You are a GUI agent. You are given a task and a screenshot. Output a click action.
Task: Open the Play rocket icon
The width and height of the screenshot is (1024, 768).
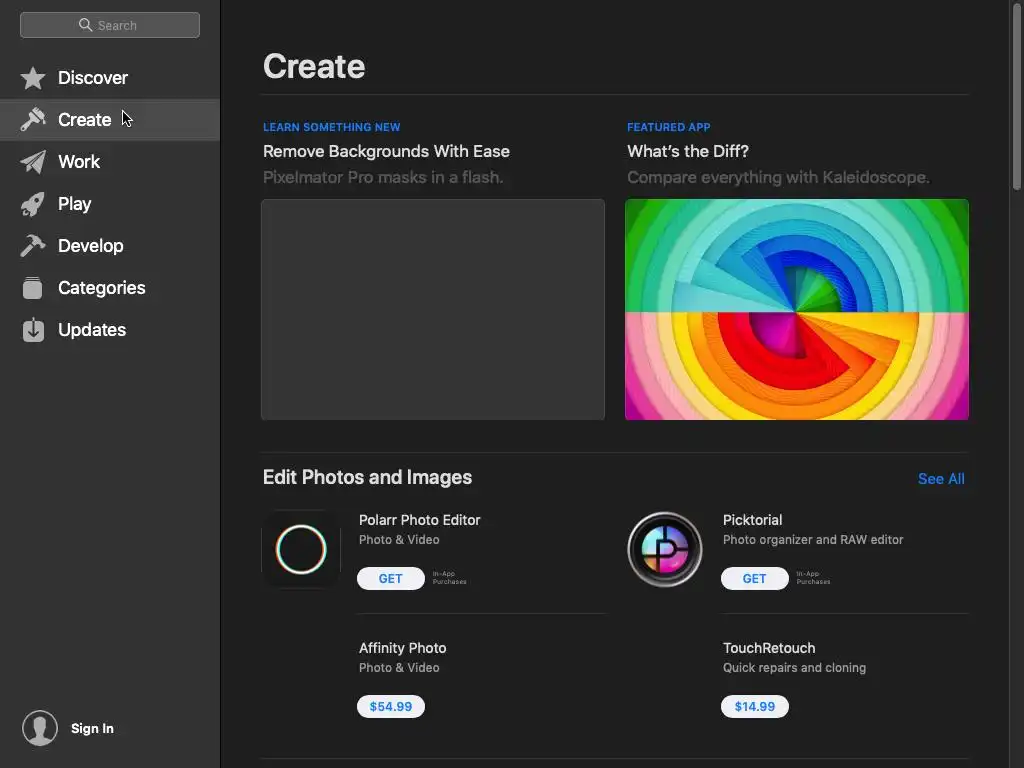pyautogui.click(x=33, y=204)
